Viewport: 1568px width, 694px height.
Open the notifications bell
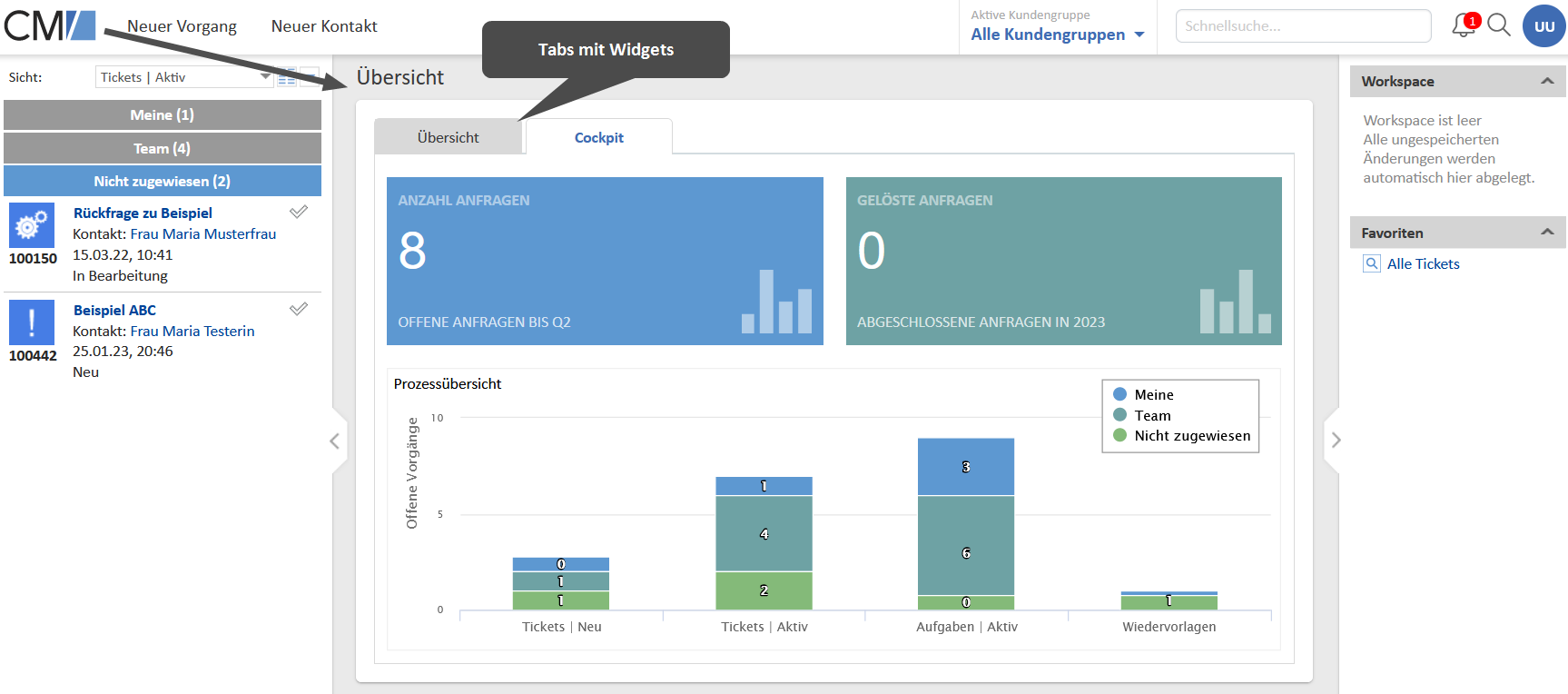pos(1463,25)
